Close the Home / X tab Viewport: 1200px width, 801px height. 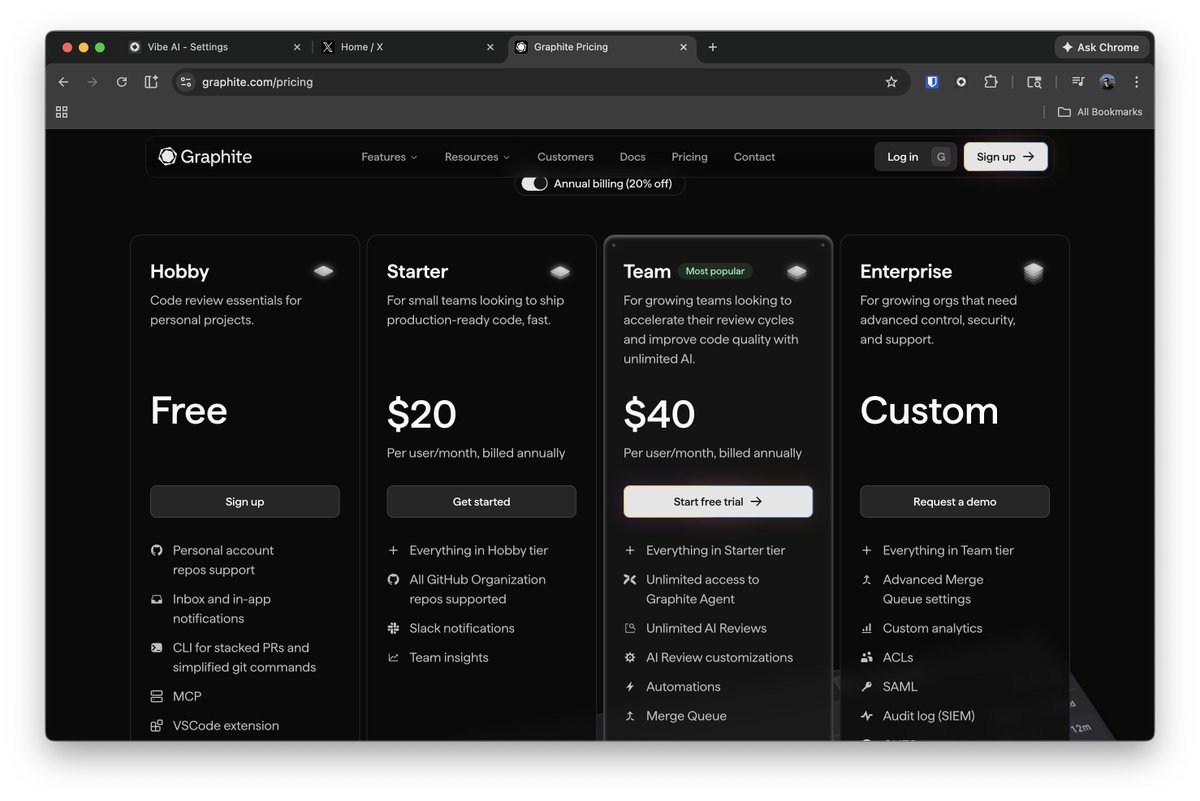(x=490, y=47)
